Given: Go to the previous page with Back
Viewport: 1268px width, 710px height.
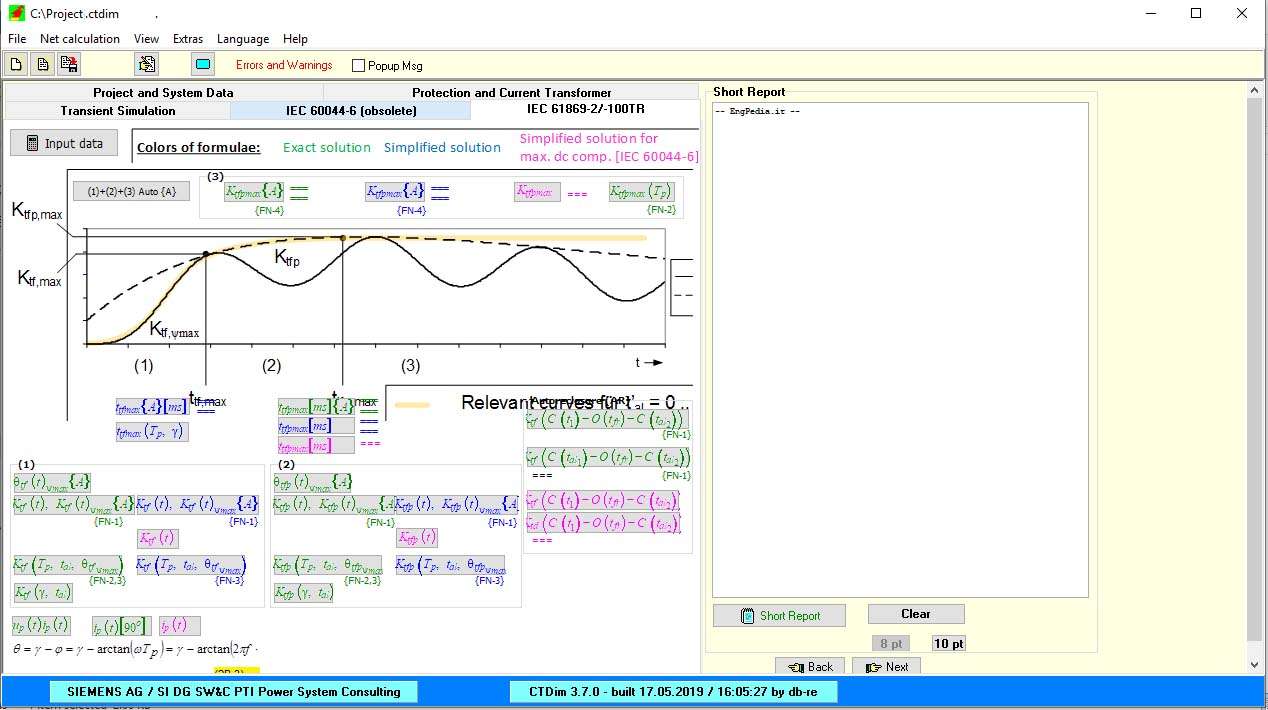Looking at the screenshot, I should coord(810,667).
